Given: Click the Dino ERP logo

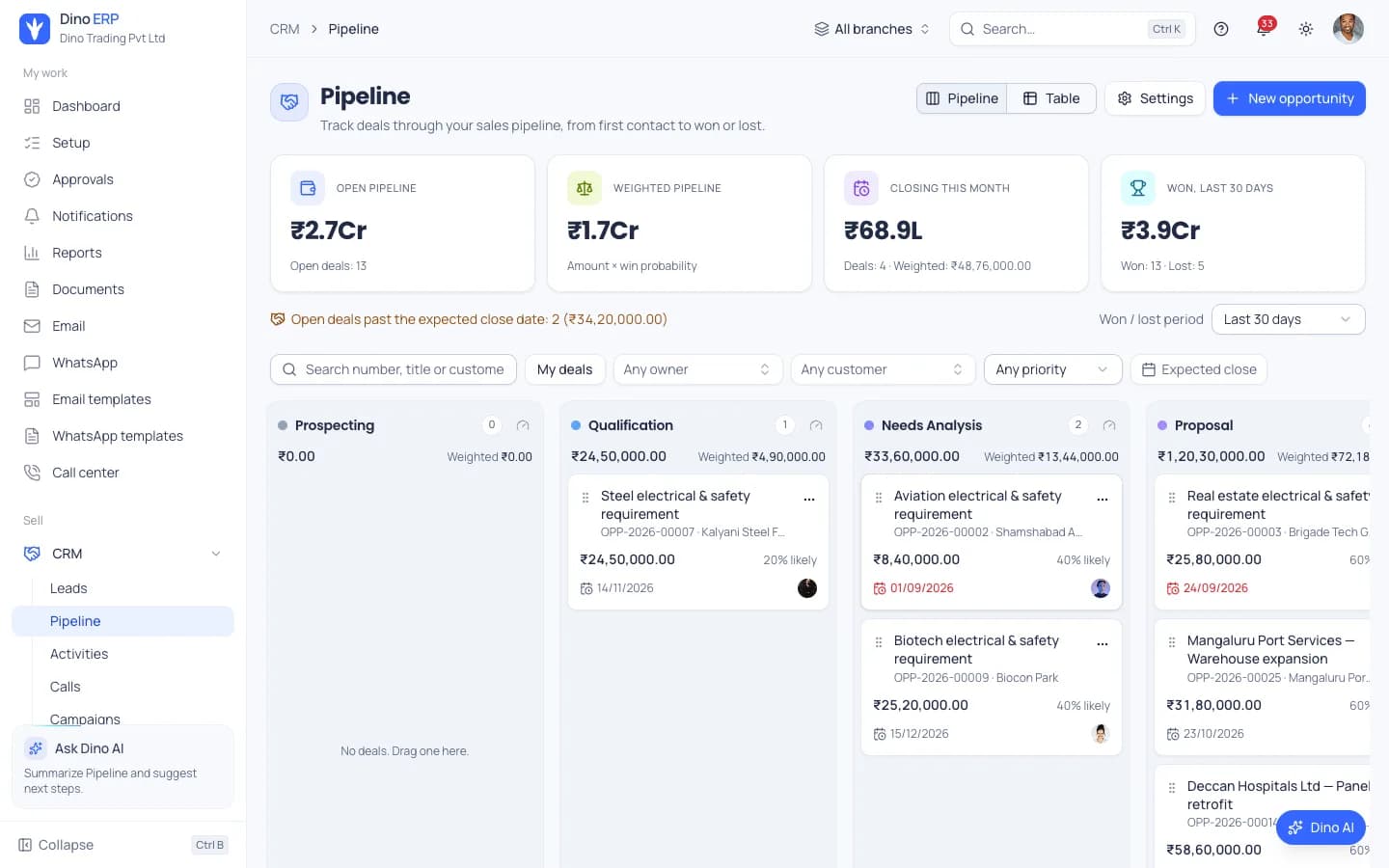Looking at the screenshot, I should pyautogui.click(x=35, y=29).
